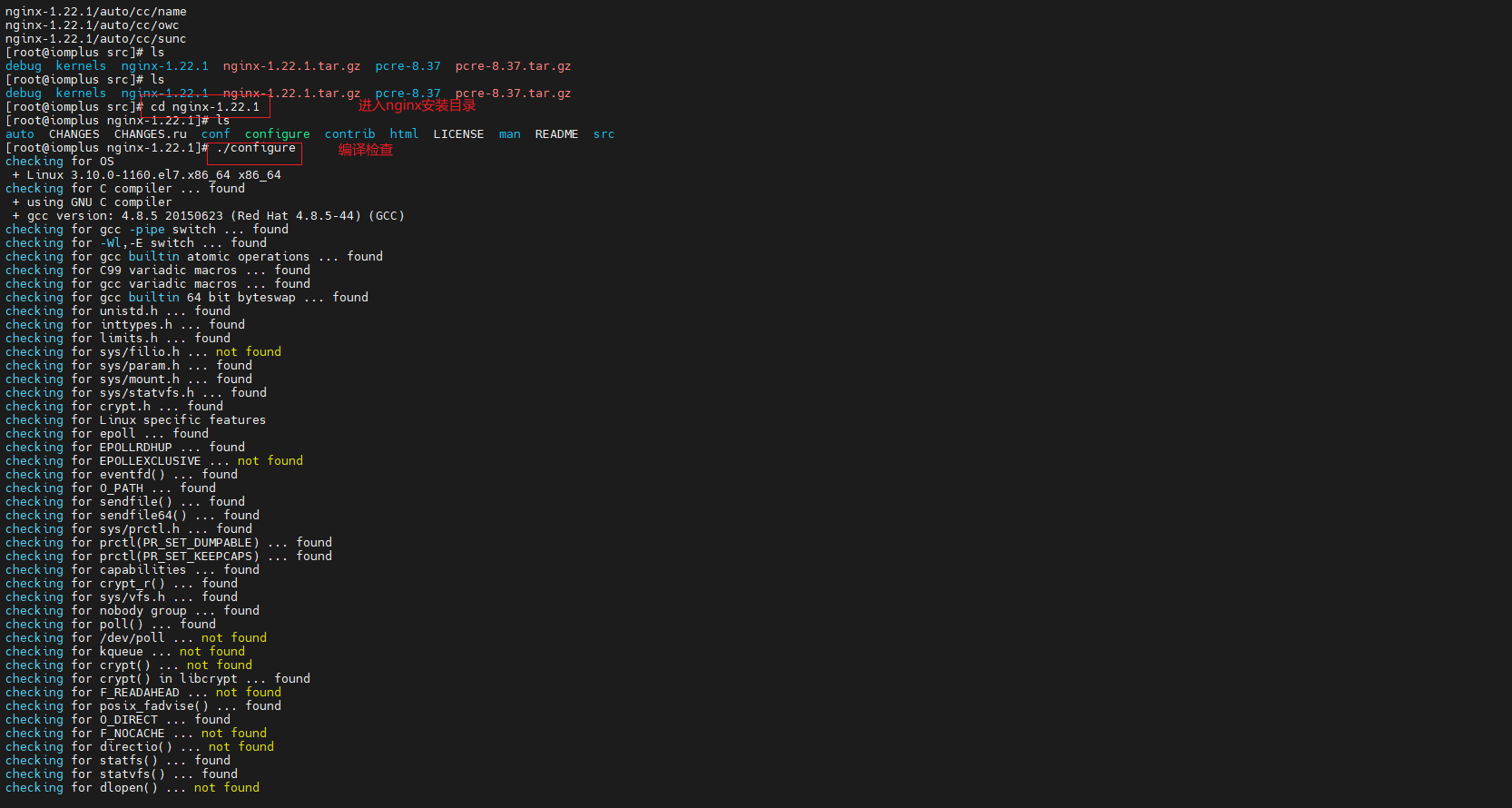
Task: Click the 'crypt.h' check line
Action: [114, 407]
